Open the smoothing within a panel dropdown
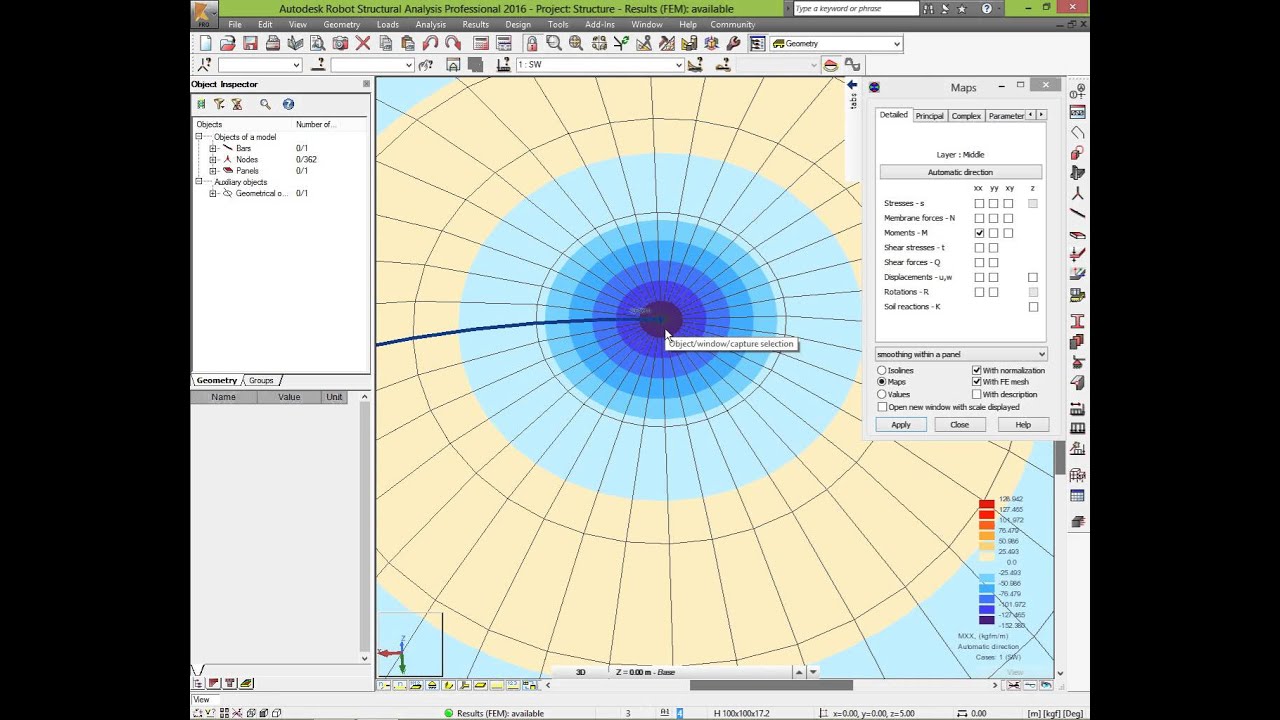Viewport: 1280px width, 720px height. [961, 354]
